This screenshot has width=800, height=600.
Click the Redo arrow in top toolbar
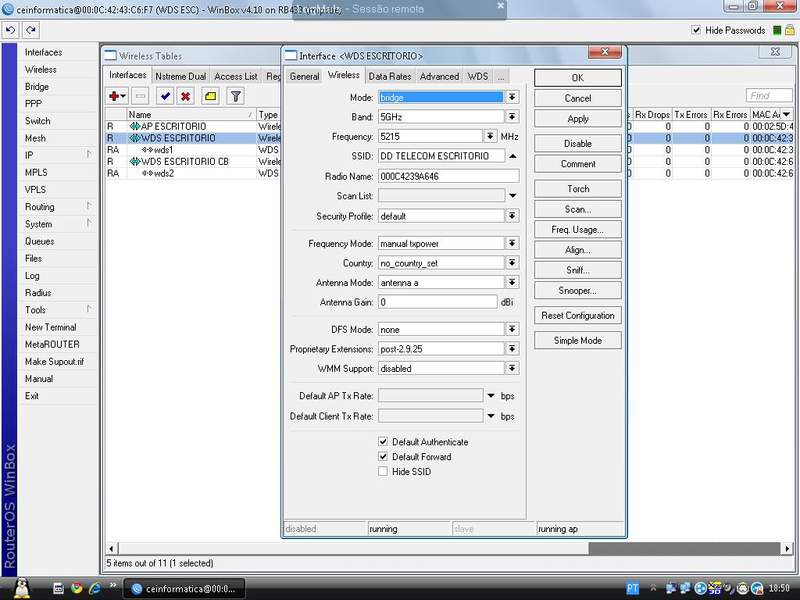tap(31, 31)
